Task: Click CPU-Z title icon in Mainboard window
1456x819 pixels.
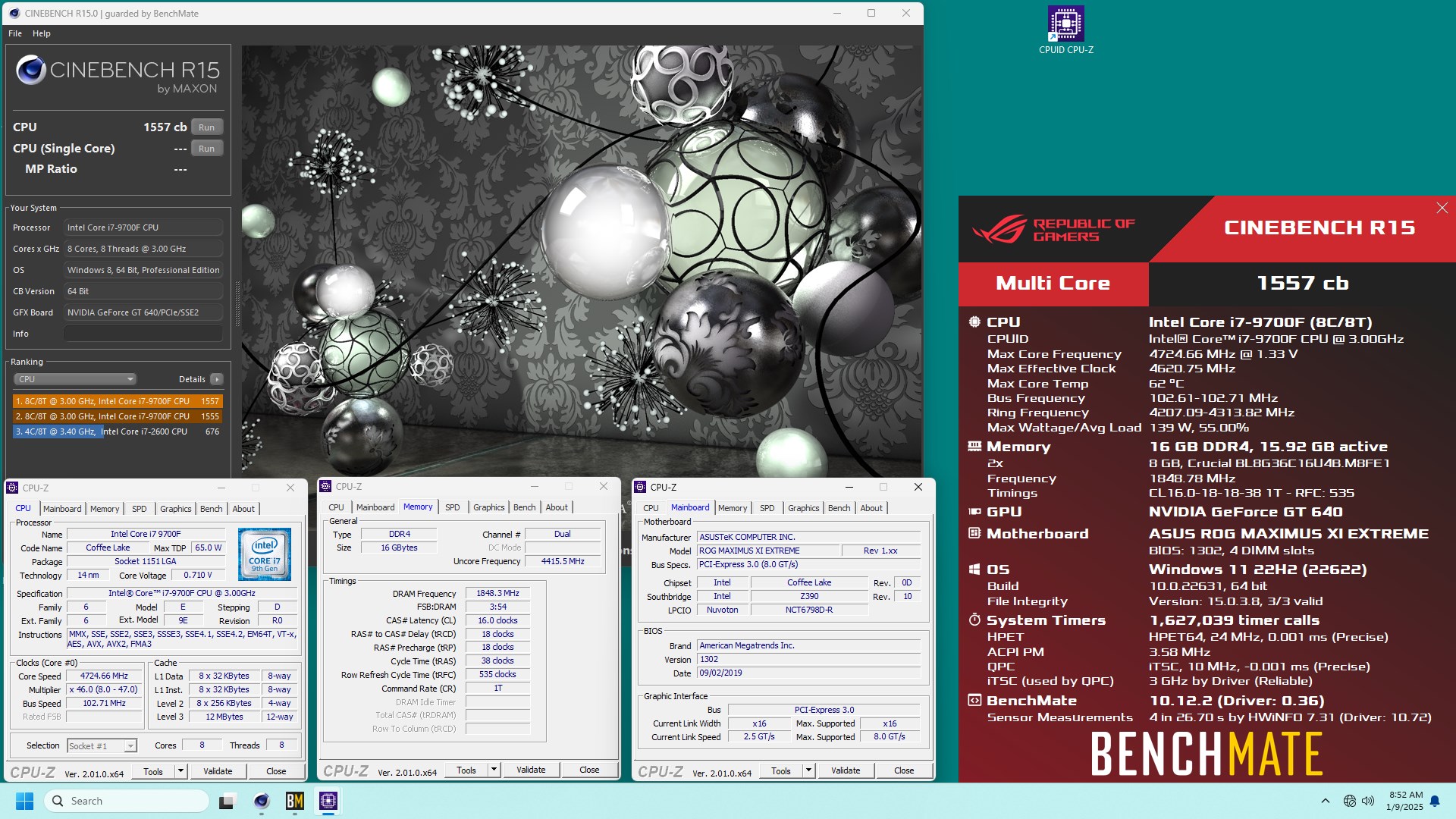Action: point(641,487)
